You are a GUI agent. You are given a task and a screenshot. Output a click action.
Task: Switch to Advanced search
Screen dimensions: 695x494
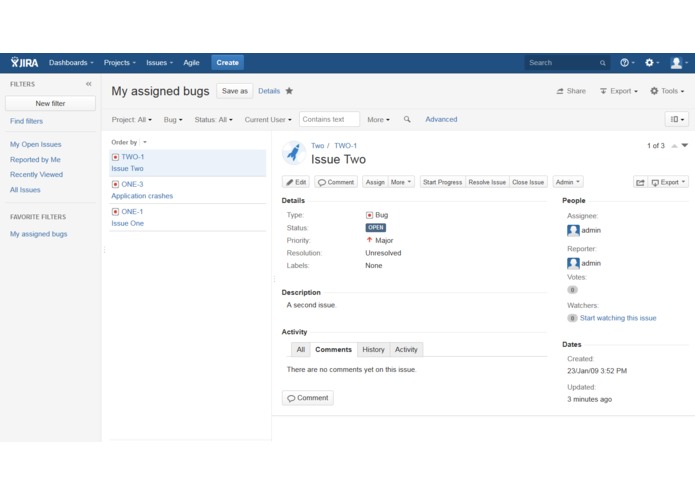tap(441, 119)
